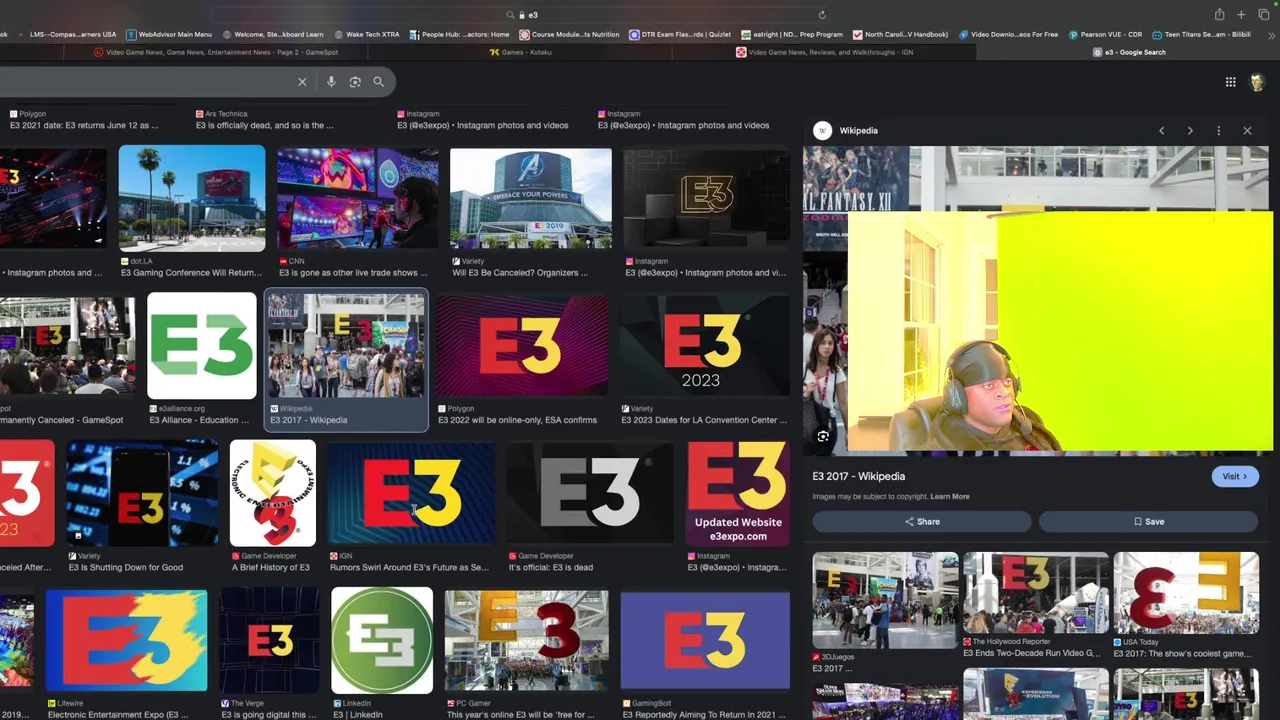Open the 3DJuegos E3 2017 related image
Image resolution: width=1280 pixels, height=720 pixels.
coord(885,600)
